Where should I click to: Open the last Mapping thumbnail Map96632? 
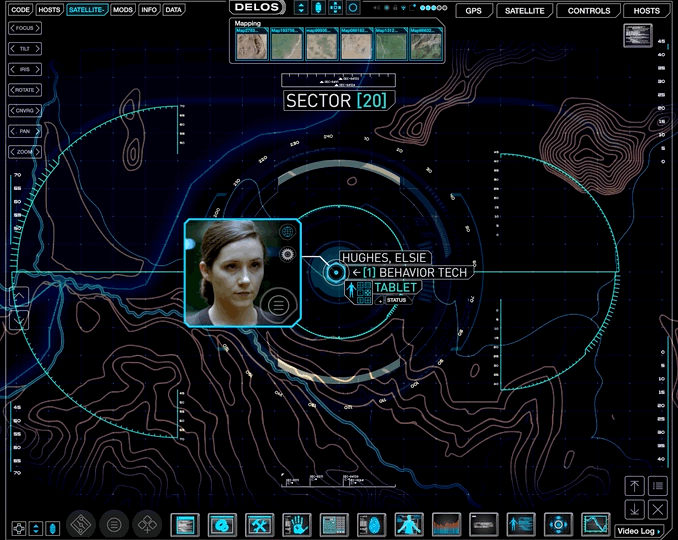click(x=426, y=44)
